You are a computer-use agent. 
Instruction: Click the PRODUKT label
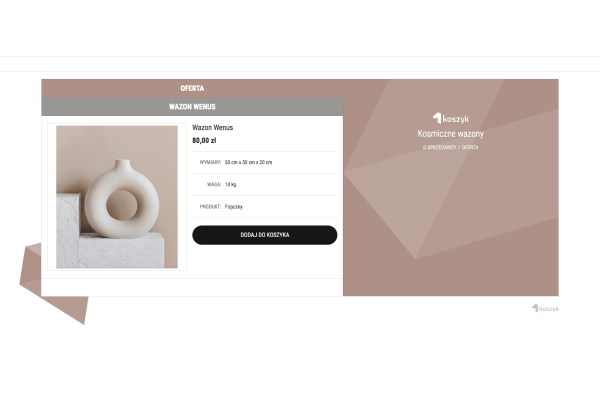tap(210, 207)
